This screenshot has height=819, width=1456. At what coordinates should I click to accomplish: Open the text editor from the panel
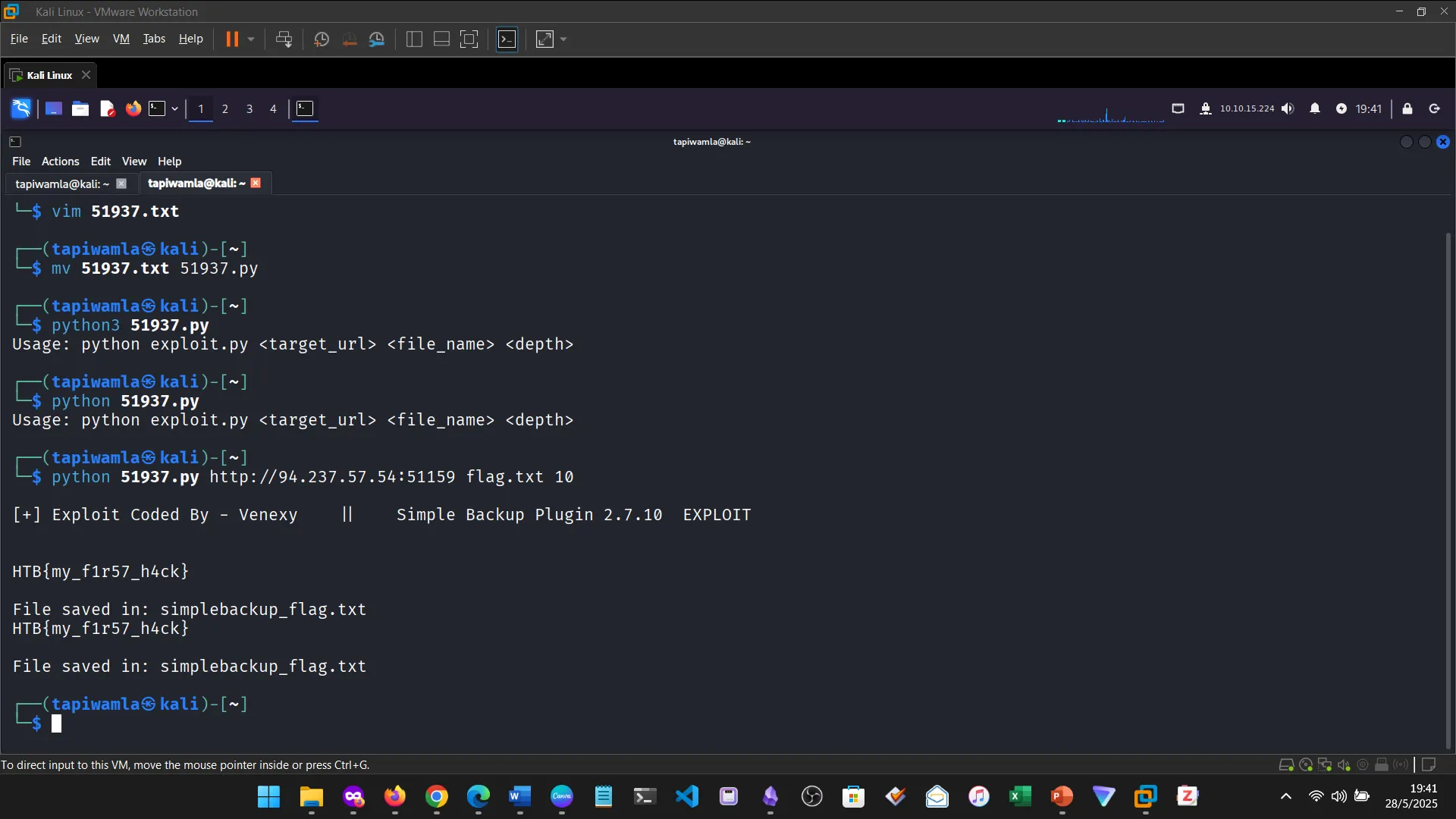[x=107, y=108]
